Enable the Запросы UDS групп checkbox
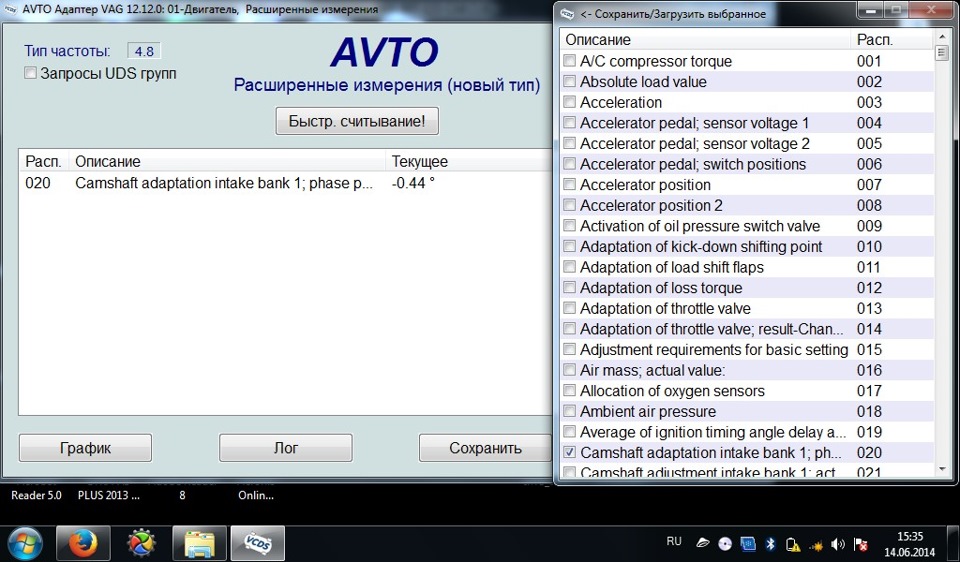 point(30,73)
